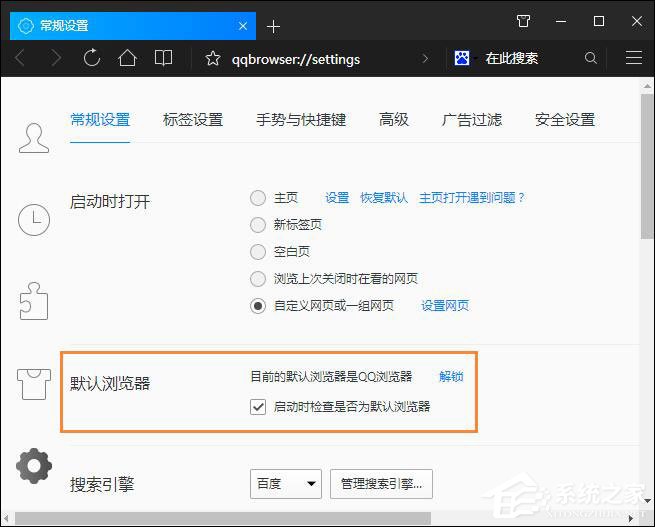655x527 pixels.
Task: Click the 启动时打开 section label
Action: (110, 202)
